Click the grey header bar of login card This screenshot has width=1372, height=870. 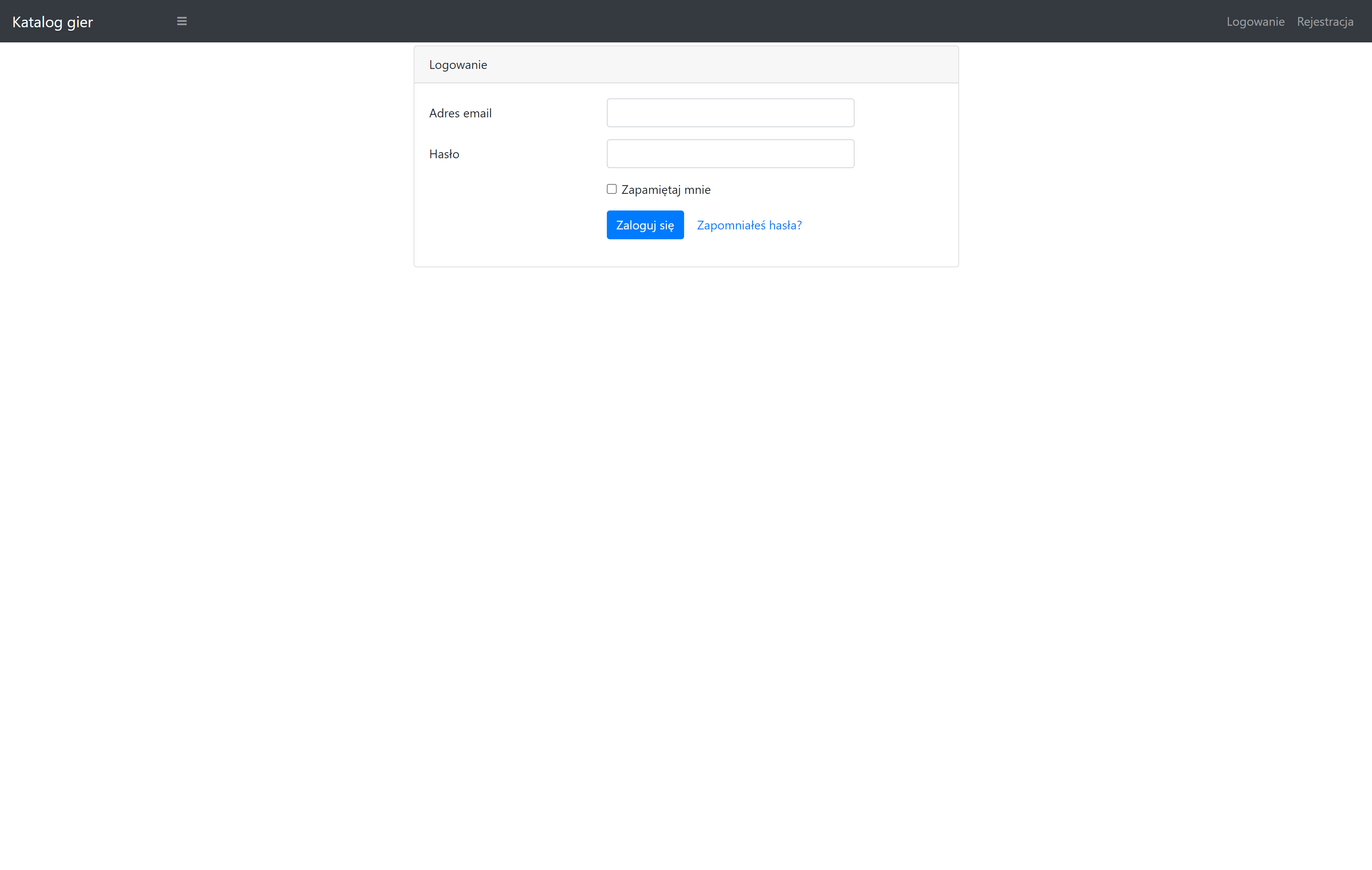pyautogui.click(x=741, y=65)
